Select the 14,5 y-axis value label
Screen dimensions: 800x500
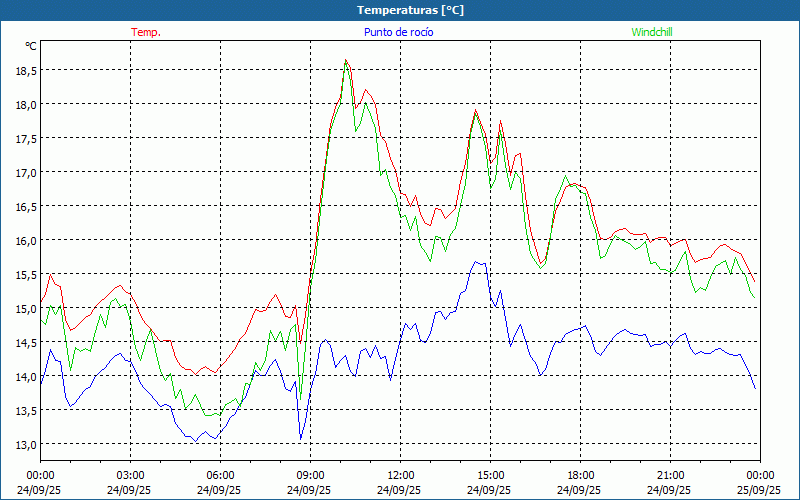(x=25, y=342)
